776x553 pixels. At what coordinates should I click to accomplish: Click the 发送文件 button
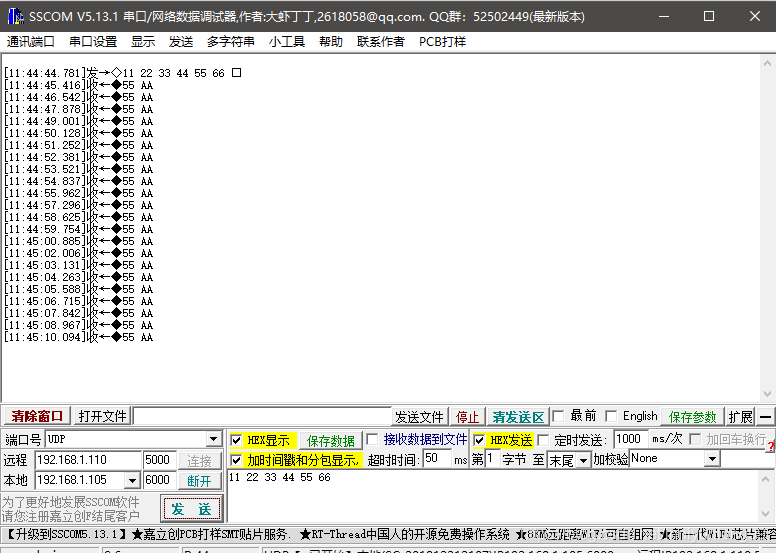[x=419, y=417]
